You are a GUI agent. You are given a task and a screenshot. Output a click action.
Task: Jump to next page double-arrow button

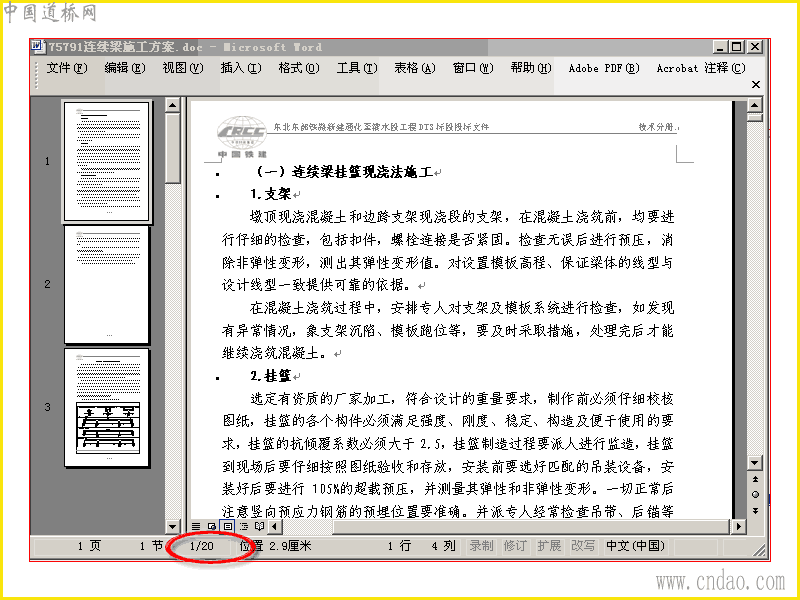[755, 511]
